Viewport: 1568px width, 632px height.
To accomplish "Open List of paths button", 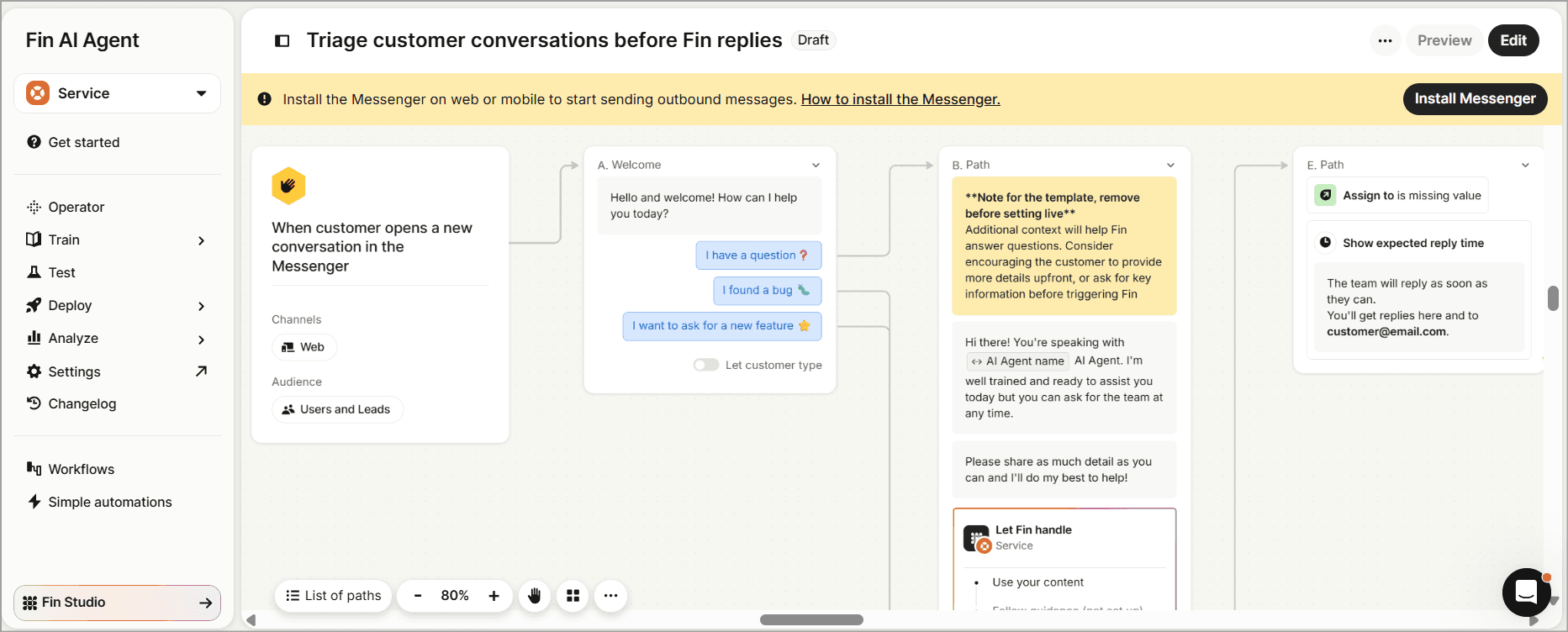I will tap(334, 596).
